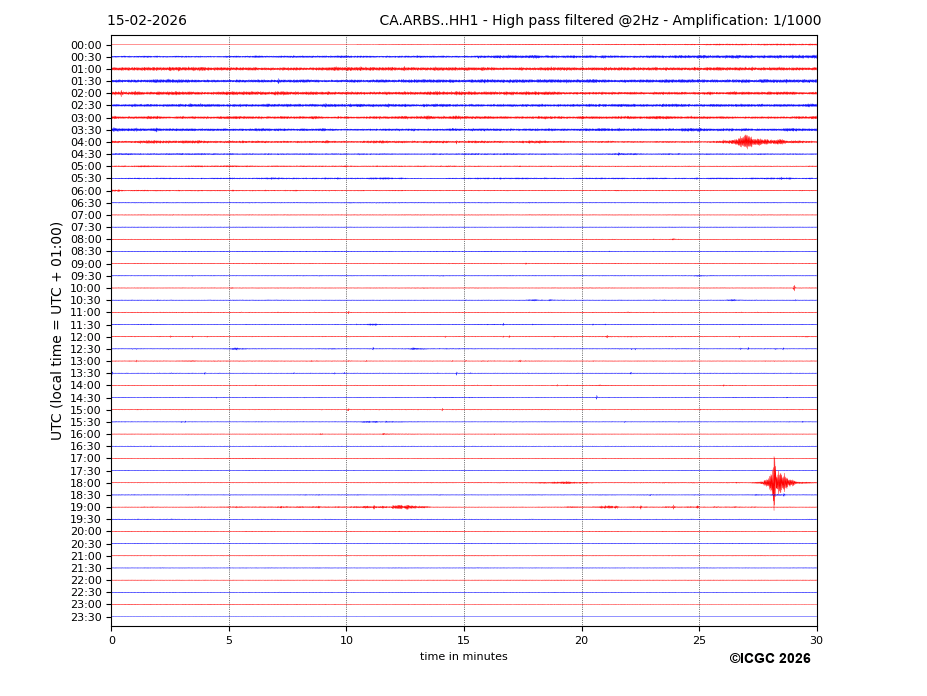This screenshot has width=927, height=696.
Task: Click the 15 tick on the x-axis
Action: (x=464, y=640)
